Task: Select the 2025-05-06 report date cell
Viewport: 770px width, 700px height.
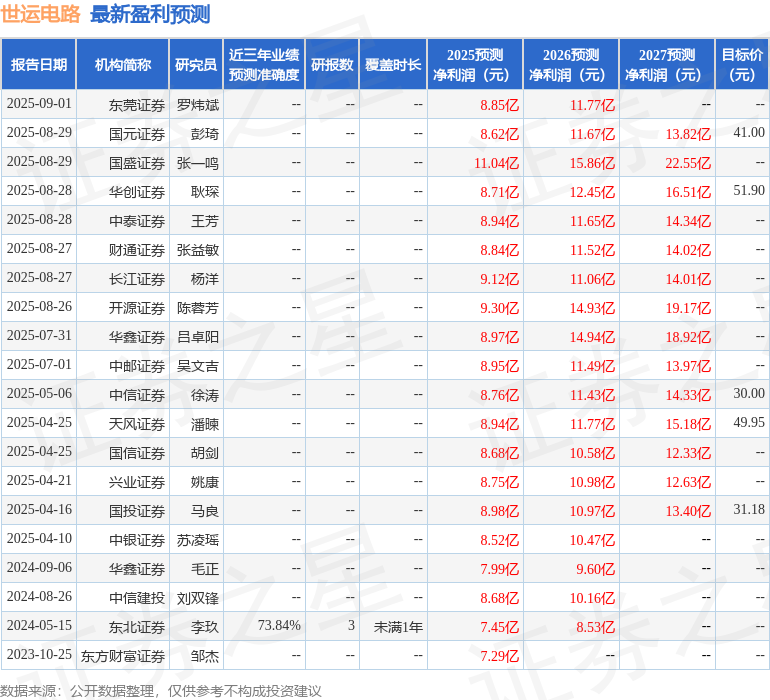Action: 39,393
